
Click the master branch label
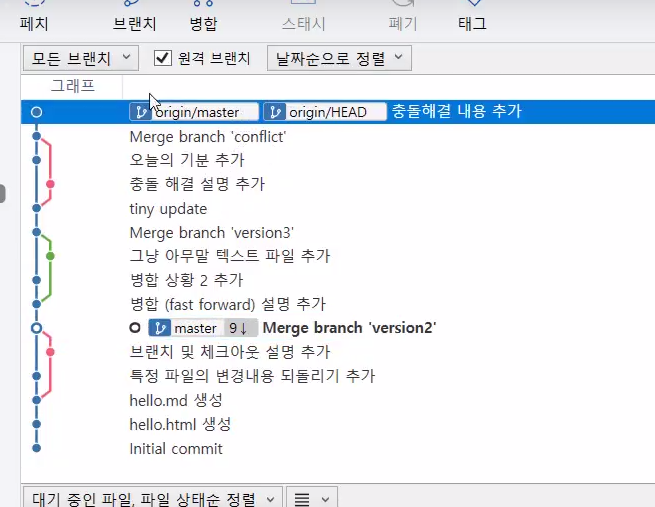pos(187,328)
